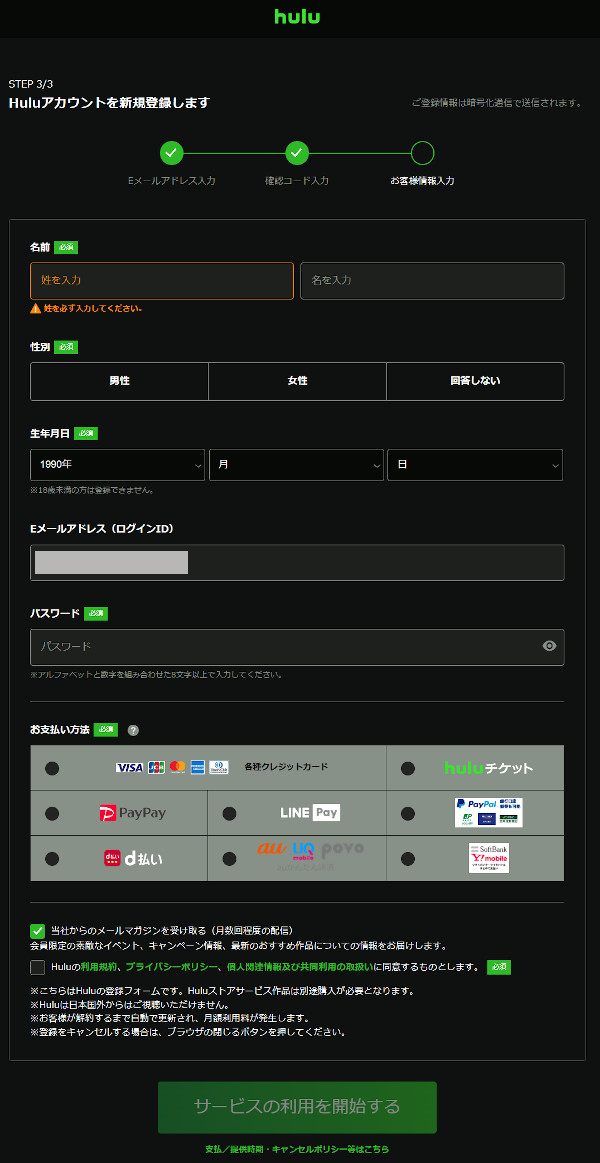
Task: Click the LINE Pay logo
Action: [310, 812]
